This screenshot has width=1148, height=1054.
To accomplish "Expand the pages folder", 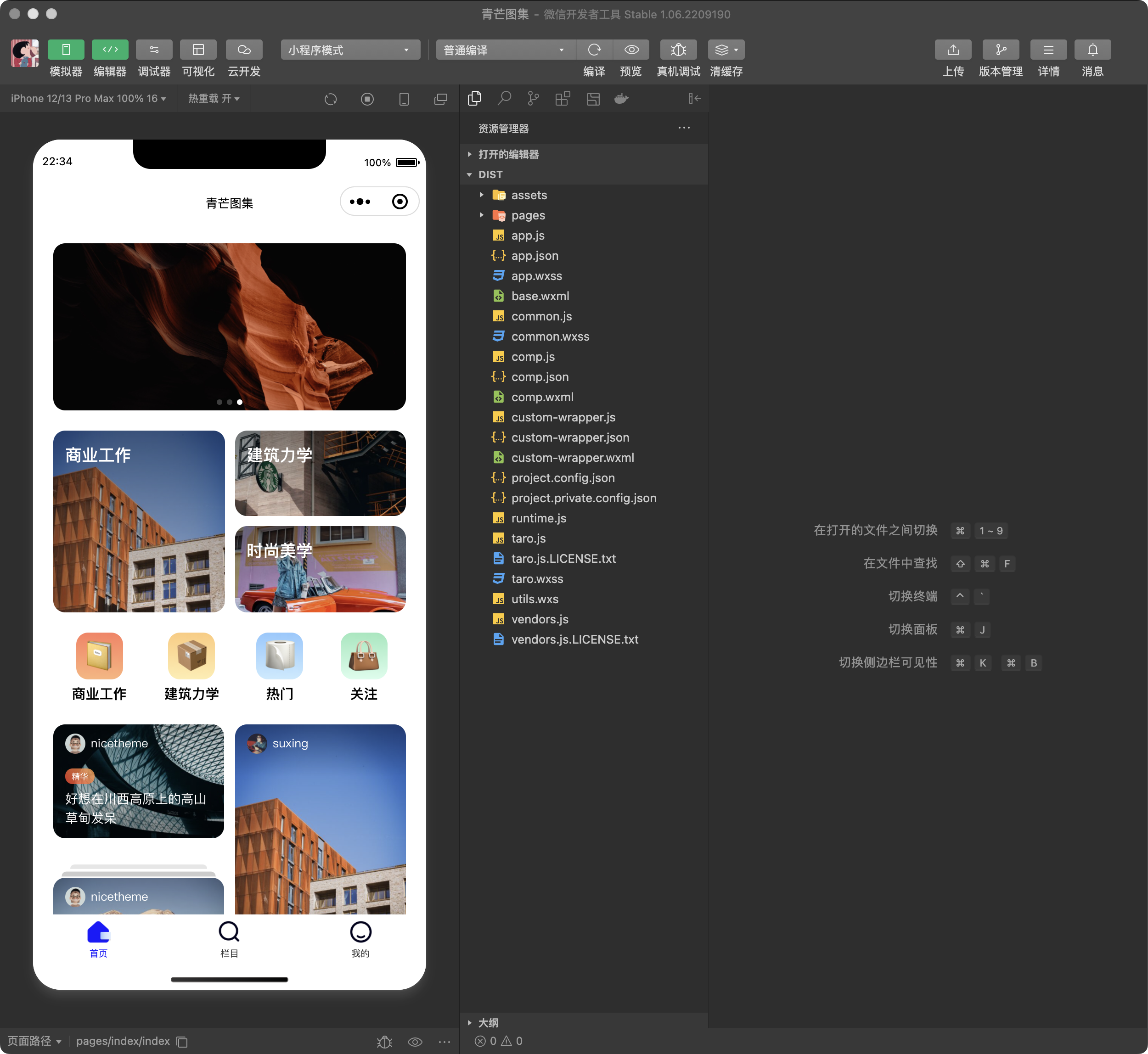I will [x=584, y=216].
